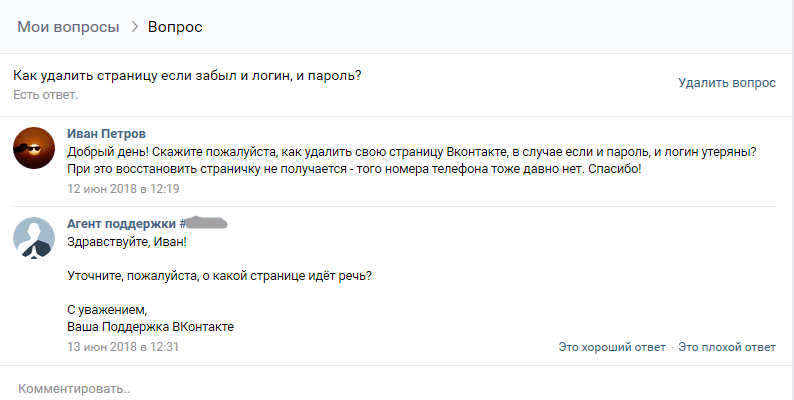794x400 pixels.
Task: Click Удалить вопрос link
Action: (x=727, y=83)
